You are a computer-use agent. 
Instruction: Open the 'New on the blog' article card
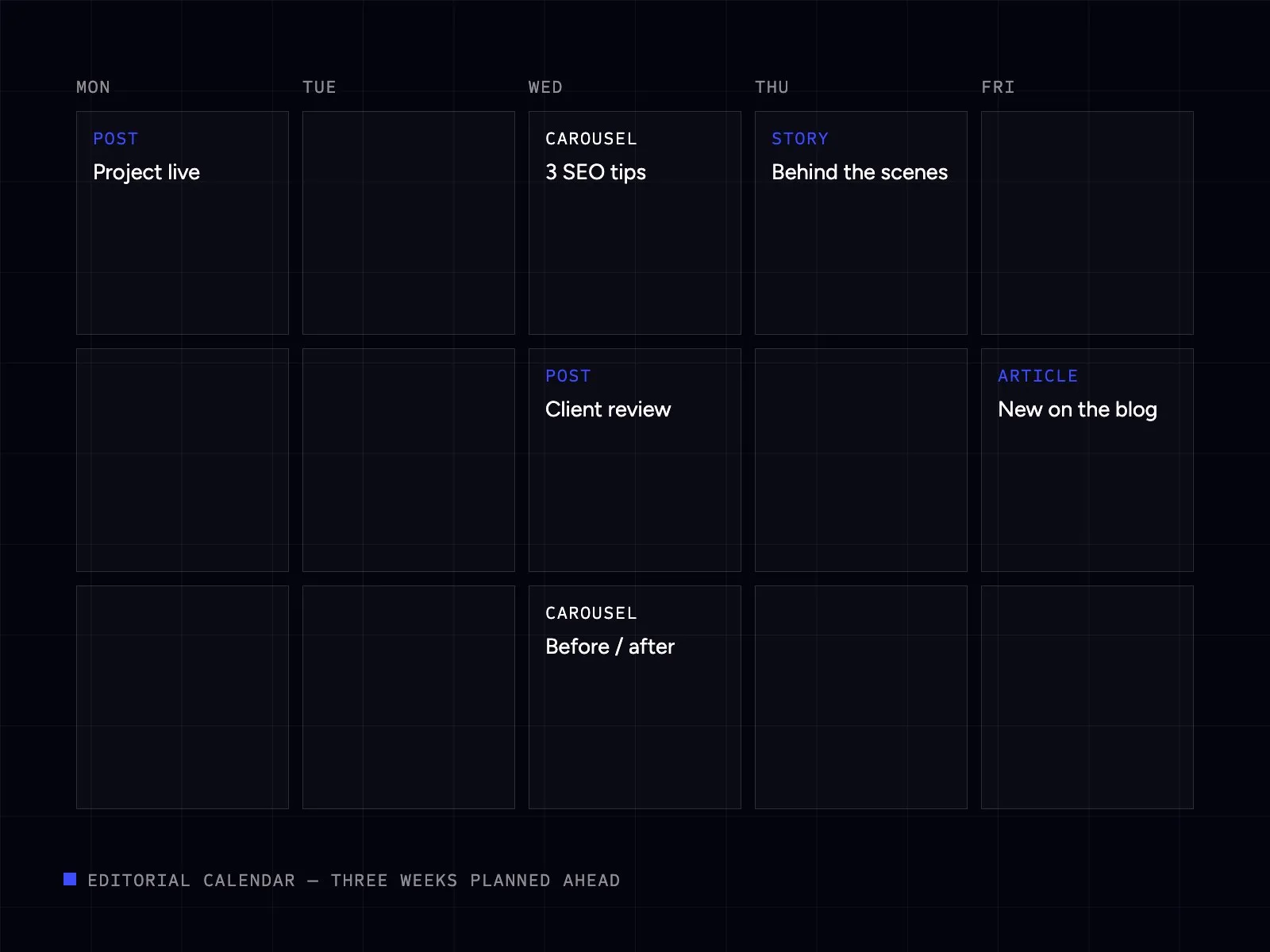tap(1087, 460)
